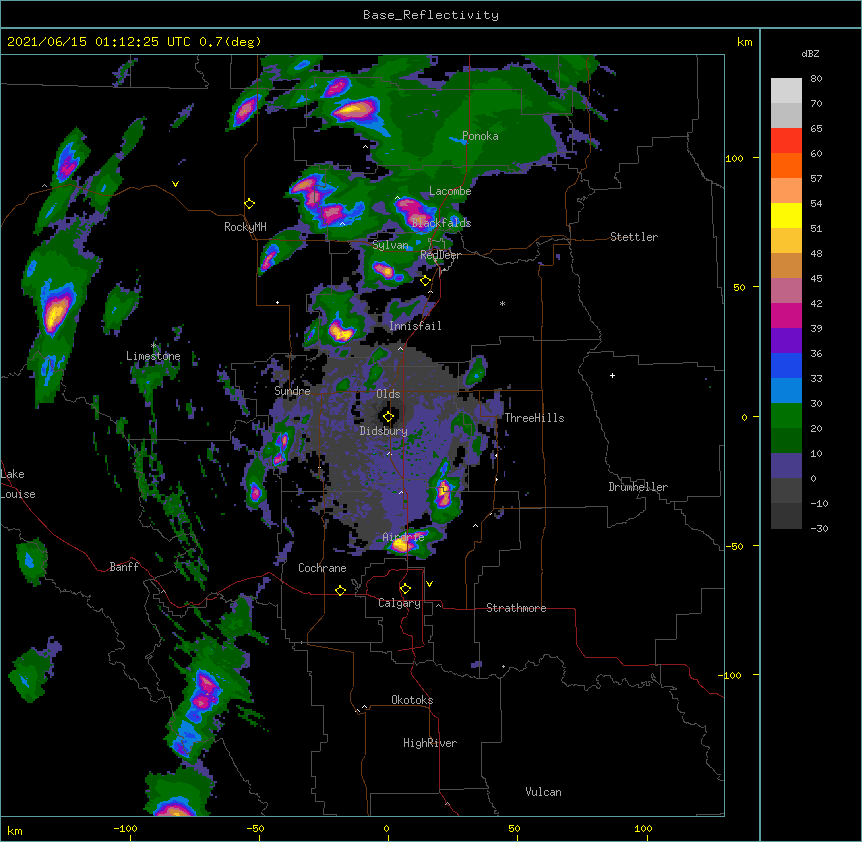This screenshot has width=862, height=842.
Task: Select the RedDeer label
Action: click(440, 255)
